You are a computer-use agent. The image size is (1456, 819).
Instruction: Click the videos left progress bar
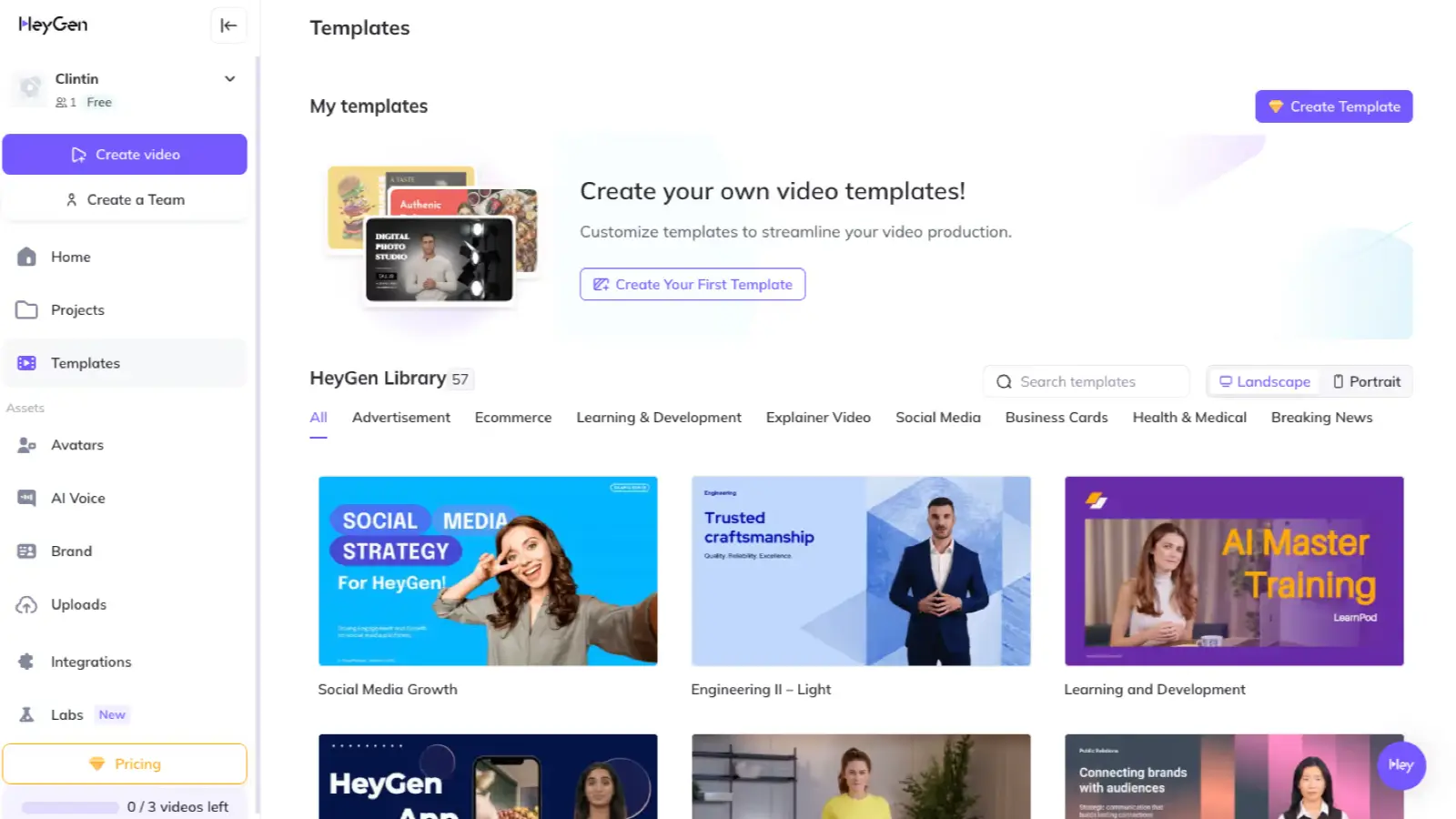[x=71, y=808]
